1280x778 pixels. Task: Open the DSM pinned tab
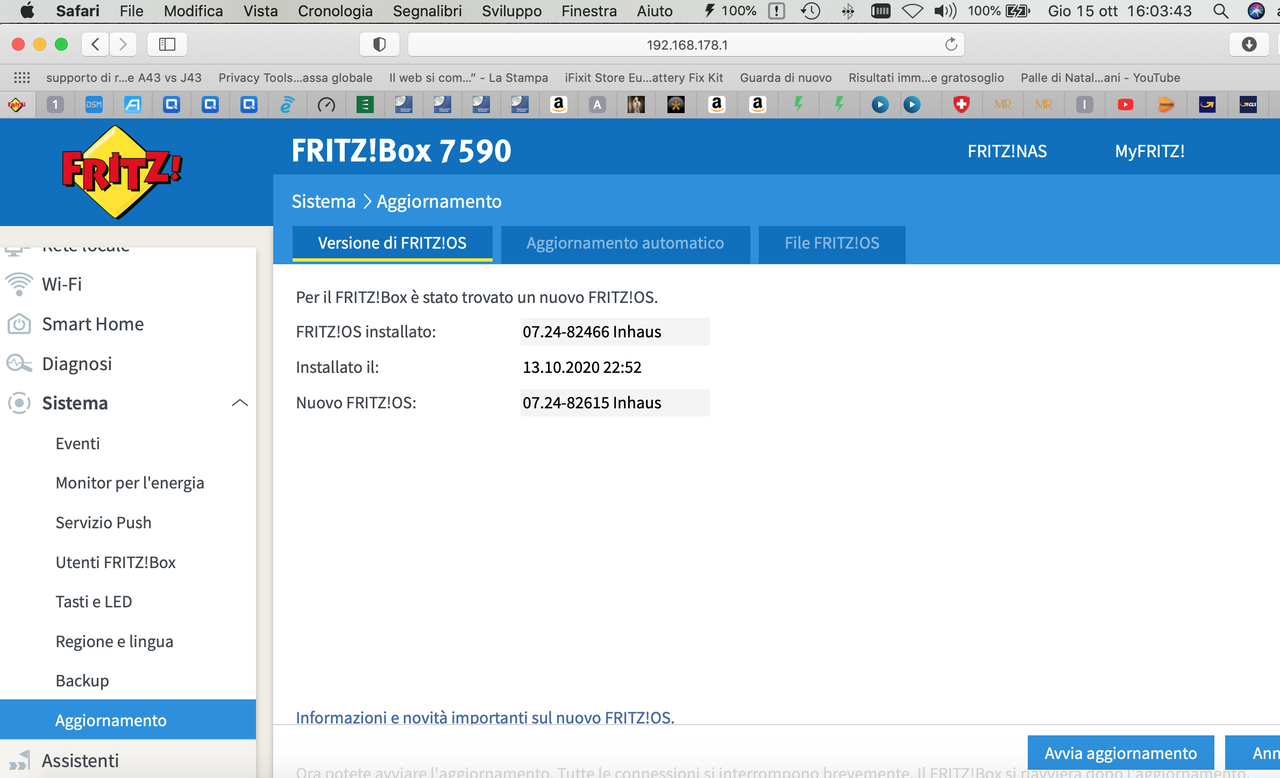[x=94, y=104]
